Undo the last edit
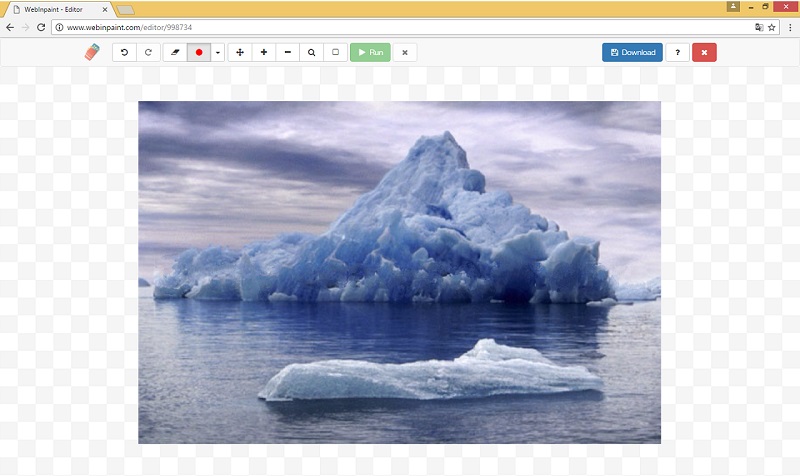The image size is (800, 476). tap(124, 52)
